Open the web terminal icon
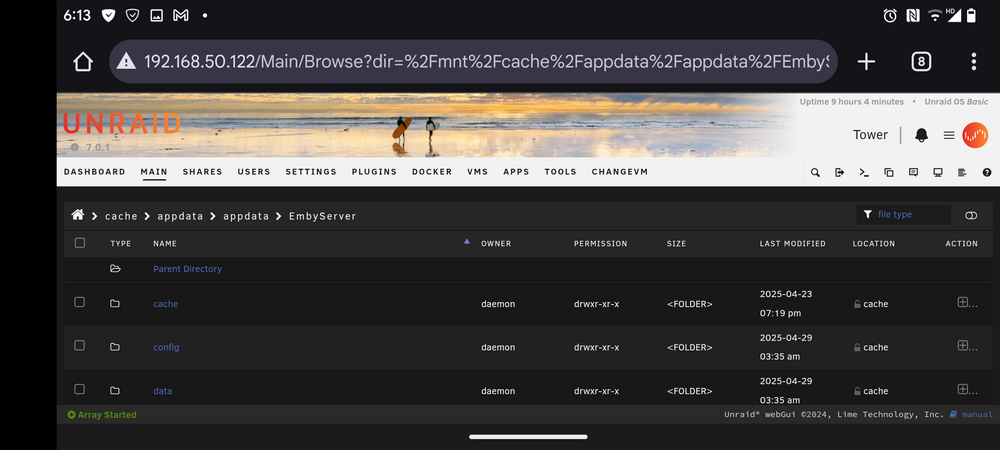This screenshot has height=450, width=1000. (864, 172)
